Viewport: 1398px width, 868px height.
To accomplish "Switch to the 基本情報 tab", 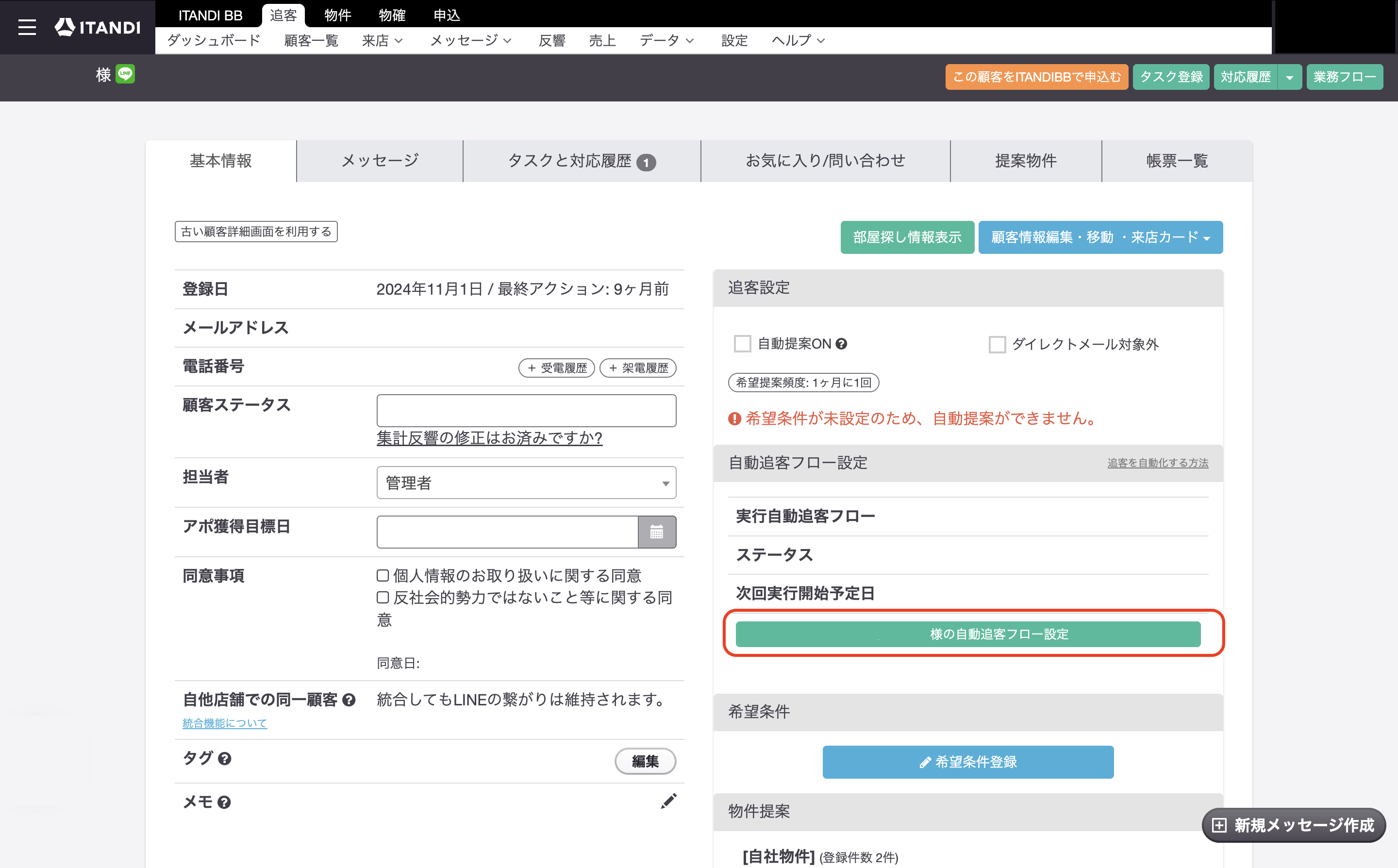I will [221, 161].
